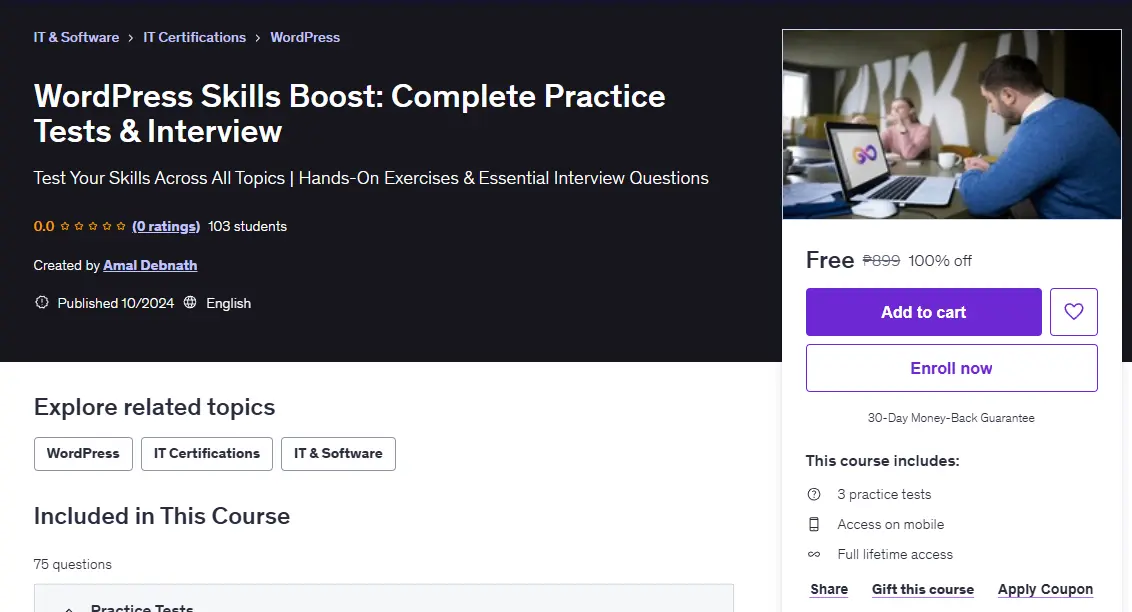Open IT Certifications breadcrumb
Screen dimensions: 1132x612
(194, 38)
